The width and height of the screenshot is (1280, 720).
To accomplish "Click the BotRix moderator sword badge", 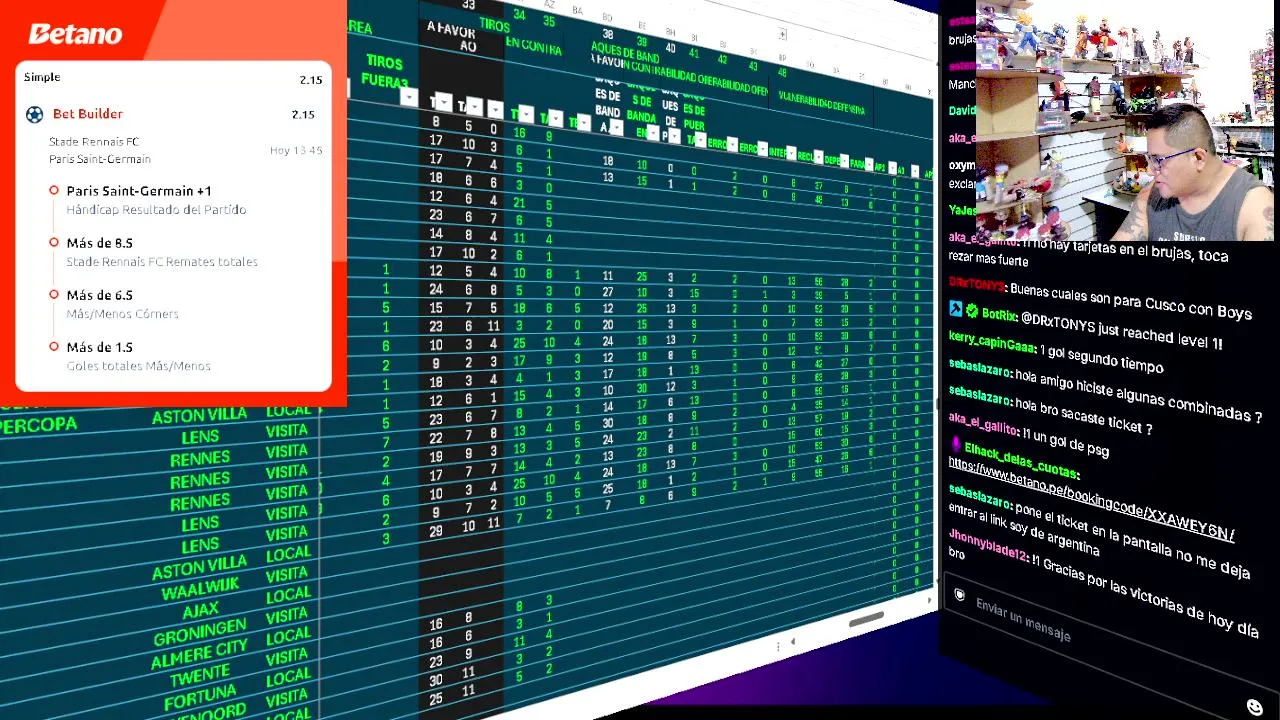I will (955, 309).
